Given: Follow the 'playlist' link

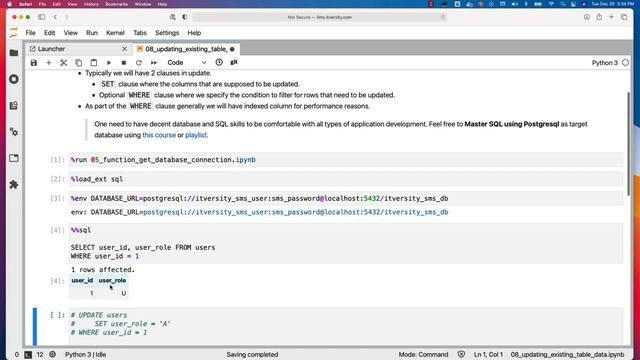Looking at the screenshot, I should (x=196, y=135).
